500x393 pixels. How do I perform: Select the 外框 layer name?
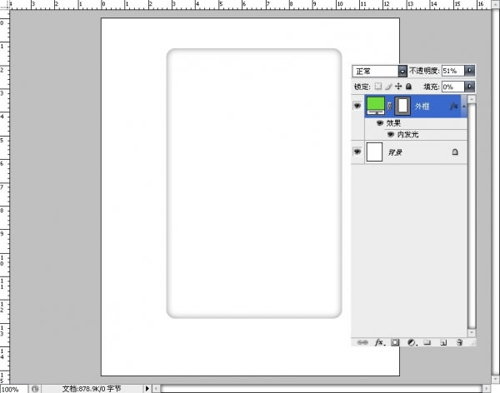click(x=422, y=106)
